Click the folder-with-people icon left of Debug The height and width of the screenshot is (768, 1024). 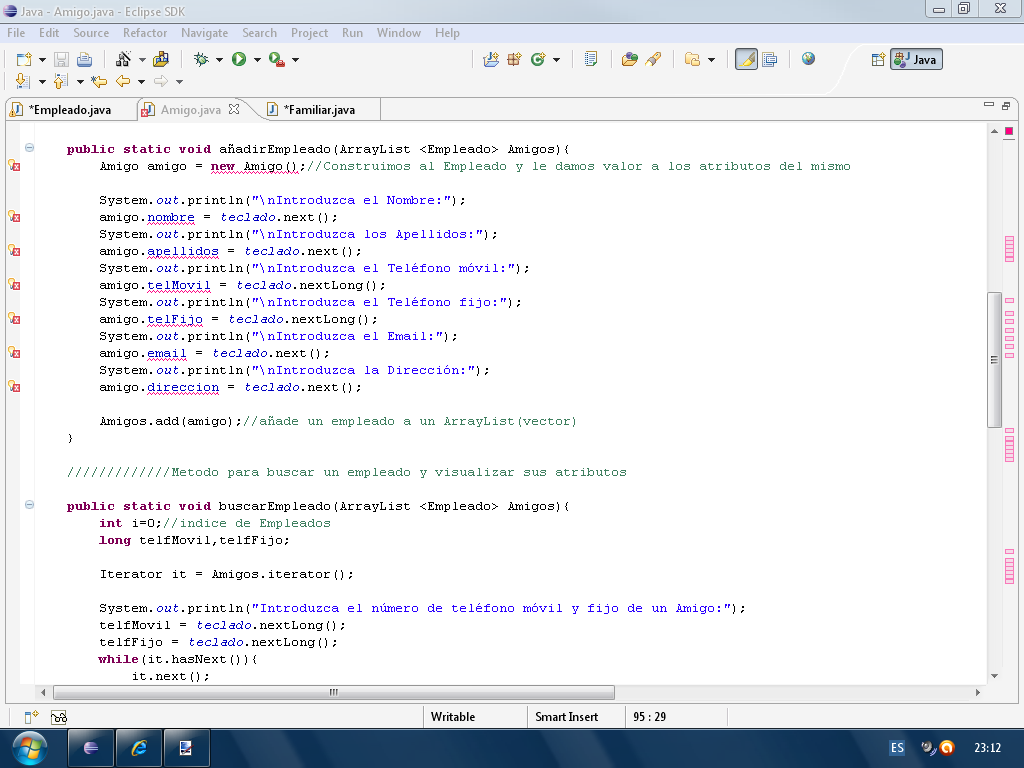pyautogui.click(x=161, y=59)
